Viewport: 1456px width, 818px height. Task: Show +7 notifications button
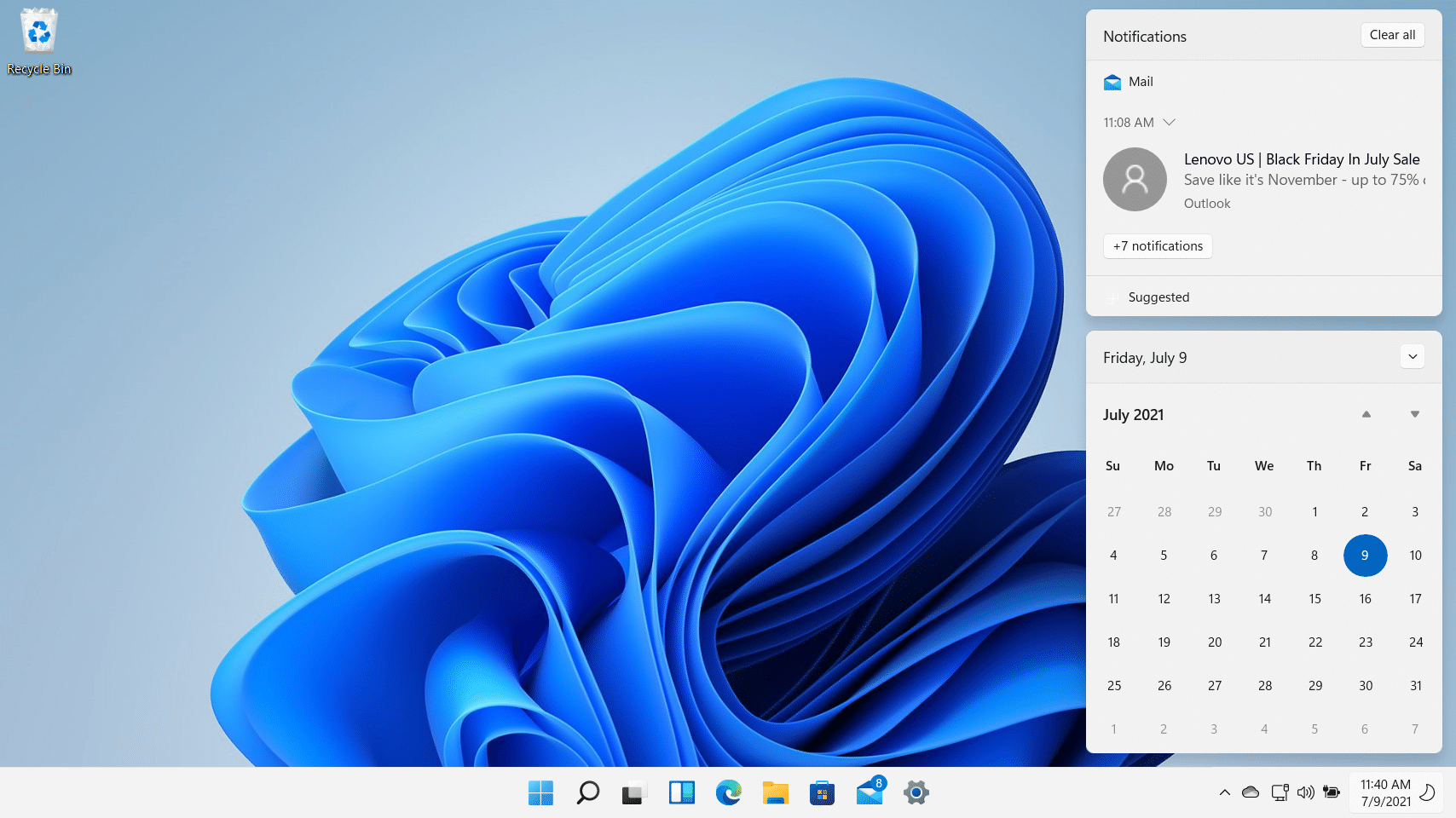click(1158, 246)
